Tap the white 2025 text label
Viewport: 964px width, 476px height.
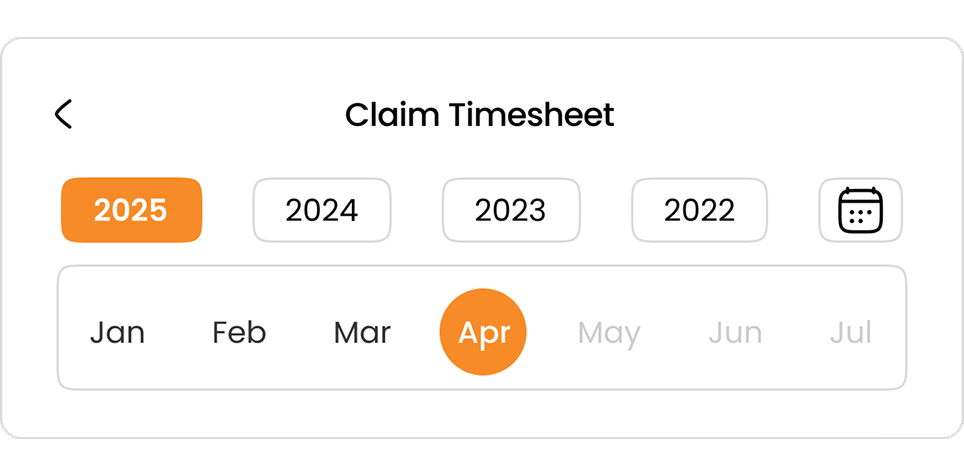pyautogui.click(x=130, y=210)
